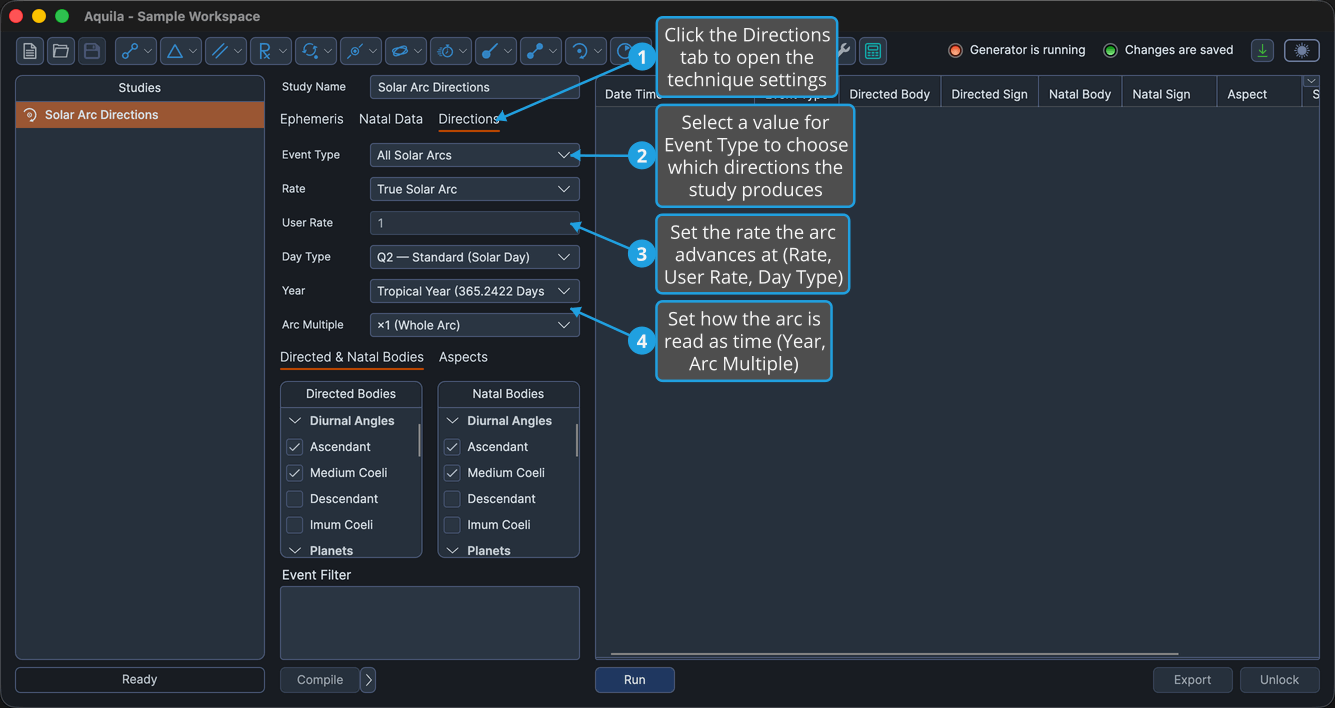This screenshot has width=1335, height=708.
Task: Toggle the sun brightness theme icon
Action: (1302, 51)
